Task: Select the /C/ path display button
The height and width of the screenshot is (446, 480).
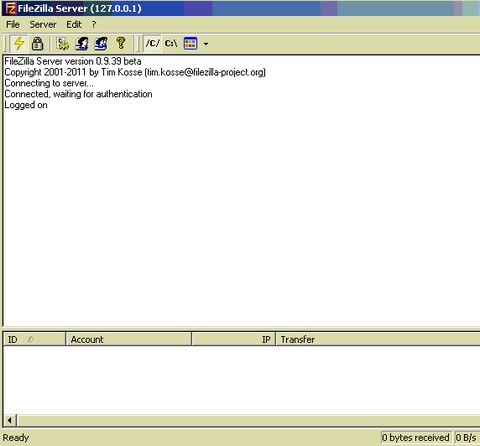Action: [153, 43]
